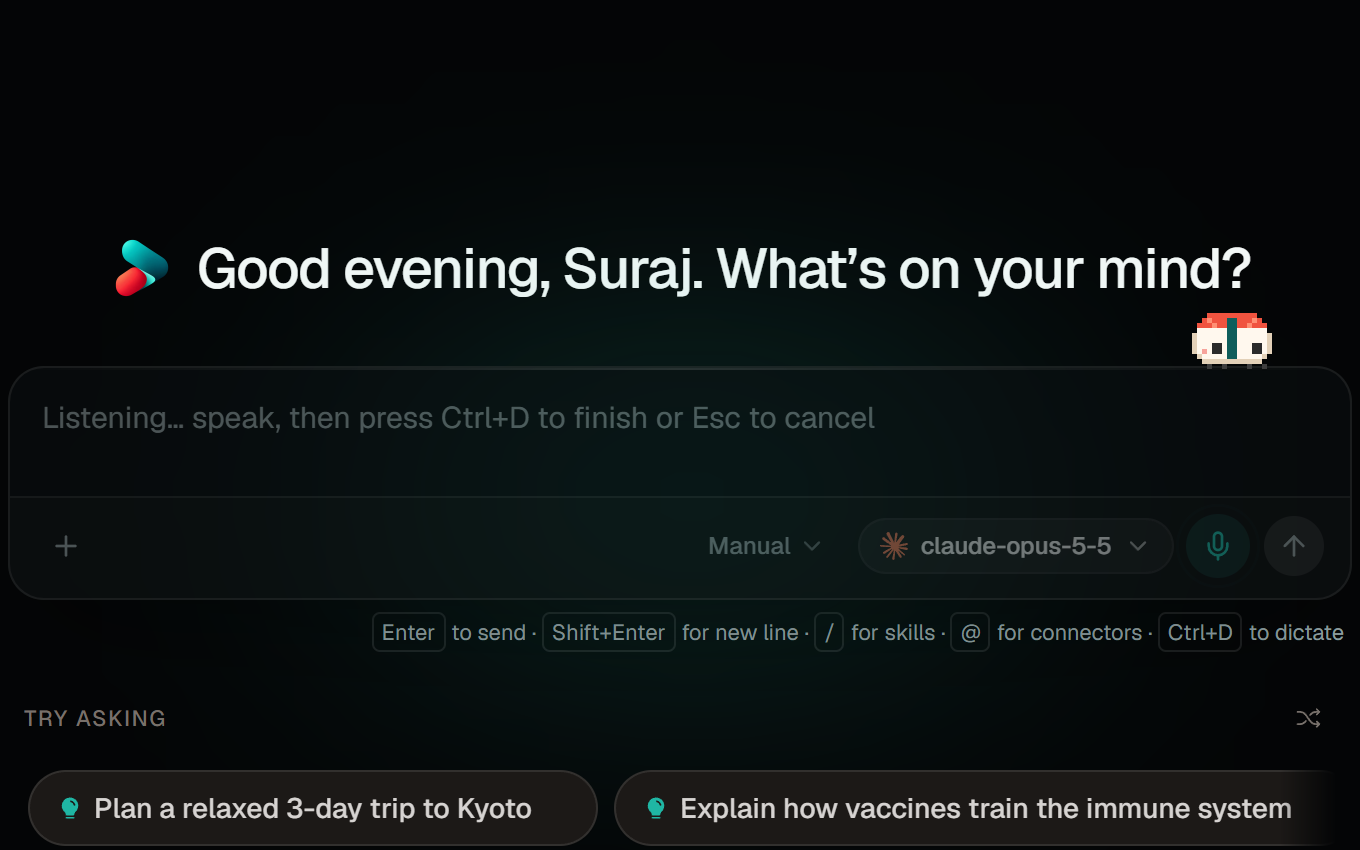The image size is (1360, 850).
Task: Expand the chevron next to claude-opus-5-5
Action: [1137, 546]
